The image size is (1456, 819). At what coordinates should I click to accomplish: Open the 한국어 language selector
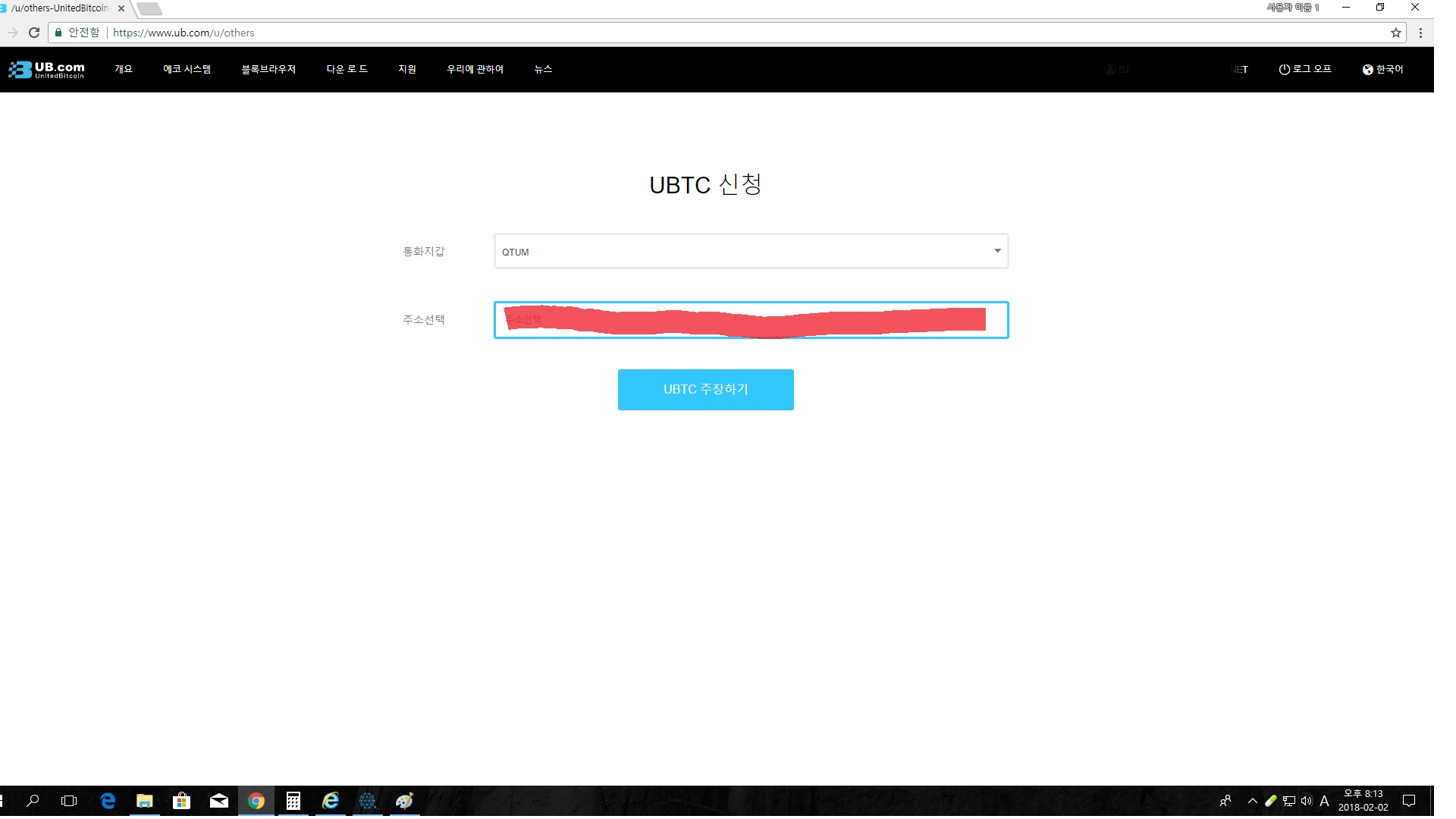click(x=1382, y=69)
